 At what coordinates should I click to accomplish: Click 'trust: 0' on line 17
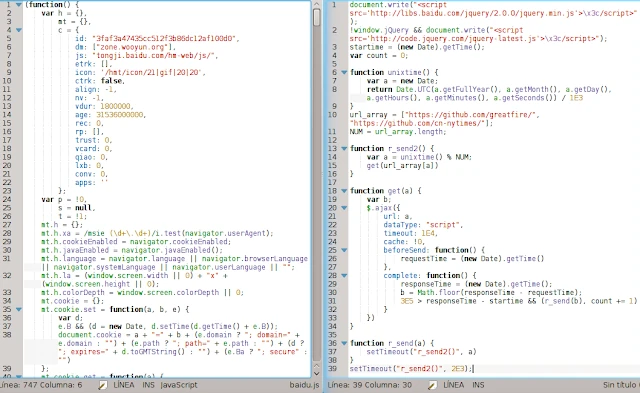[x=93, y=140]
